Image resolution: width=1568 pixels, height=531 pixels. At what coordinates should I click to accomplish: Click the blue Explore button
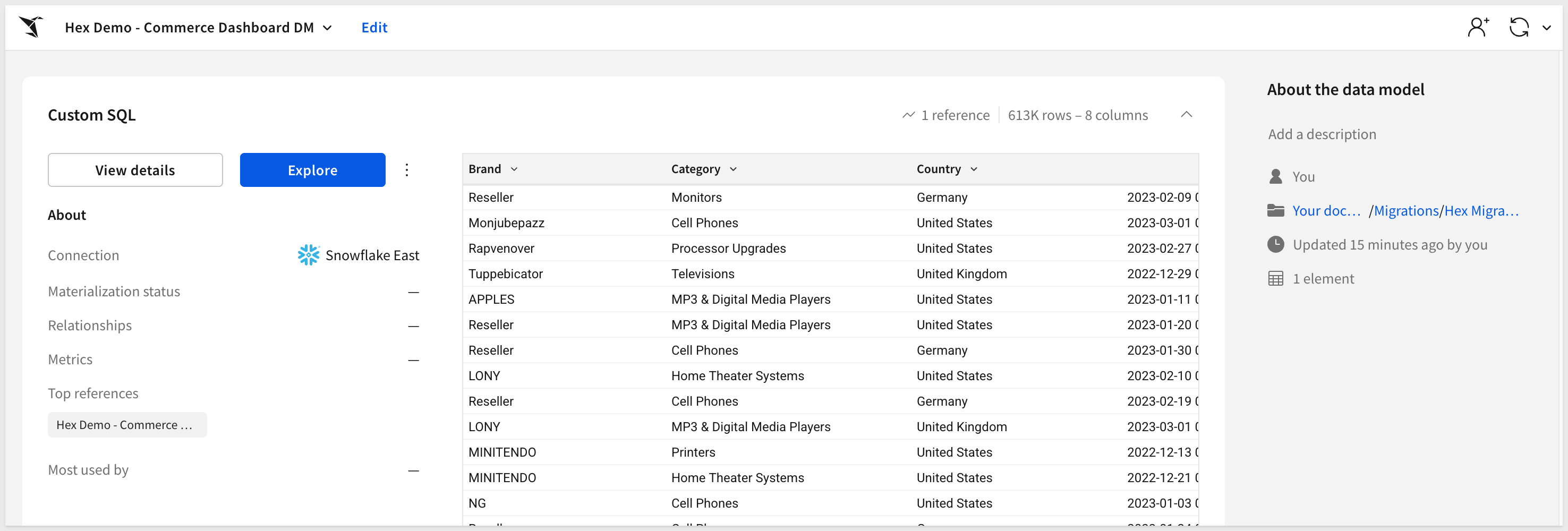click(x=312, y=170)
